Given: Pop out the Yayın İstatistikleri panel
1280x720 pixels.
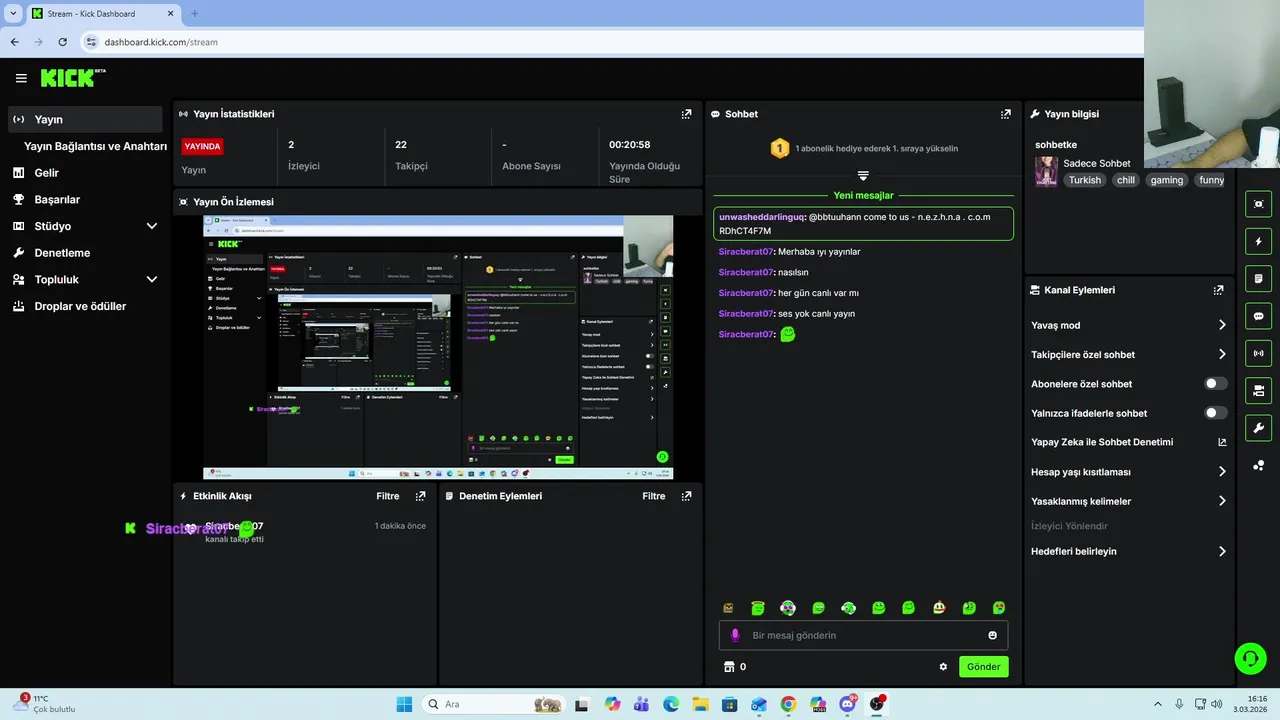Looking at the screenshot, I should point(686,114).
